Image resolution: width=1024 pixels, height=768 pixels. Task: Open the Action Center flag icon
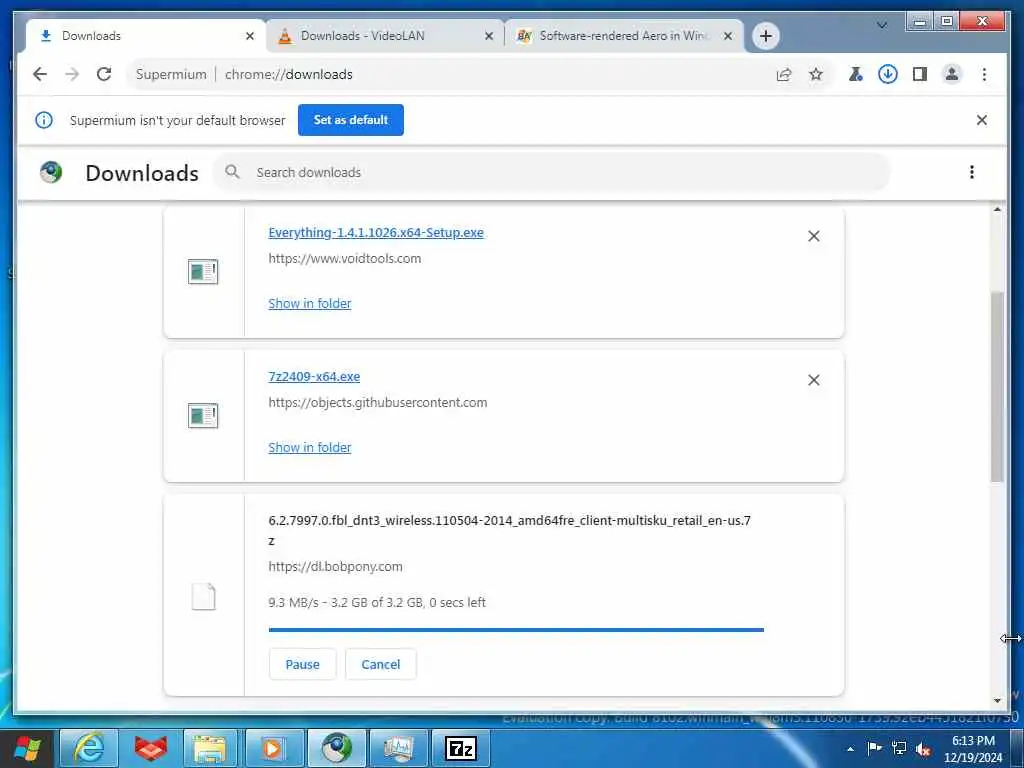click(874, 748)
